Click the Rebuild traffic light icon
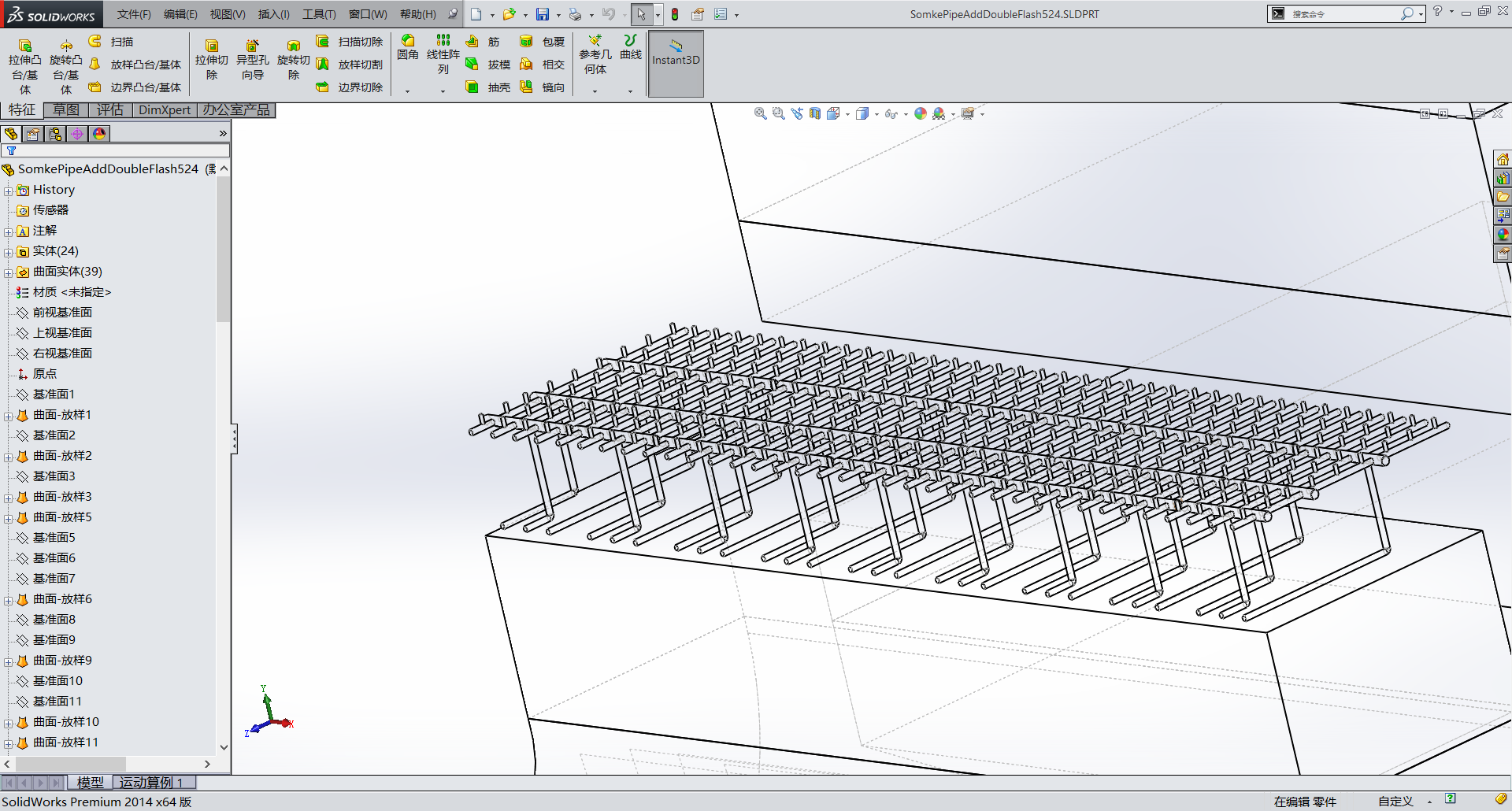 click(675, 14)
